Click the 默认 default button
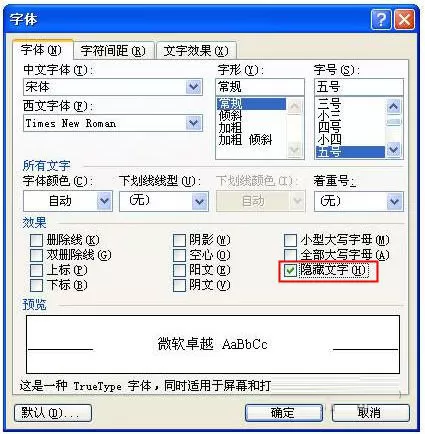Screen dimensions: 425x434 click(x=53, y=413)
